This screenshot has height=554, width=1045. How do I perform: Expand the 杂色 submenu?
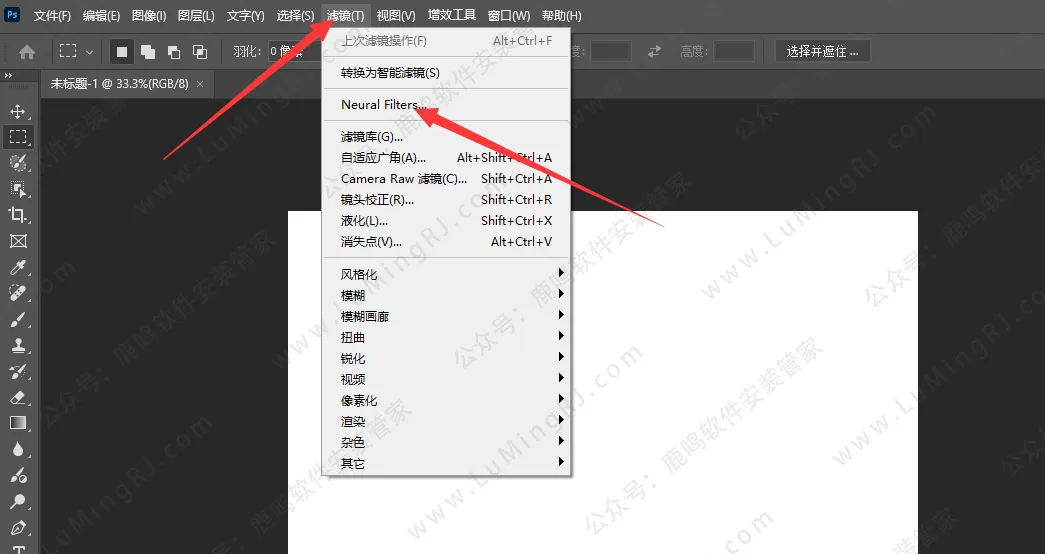point(446,442)
